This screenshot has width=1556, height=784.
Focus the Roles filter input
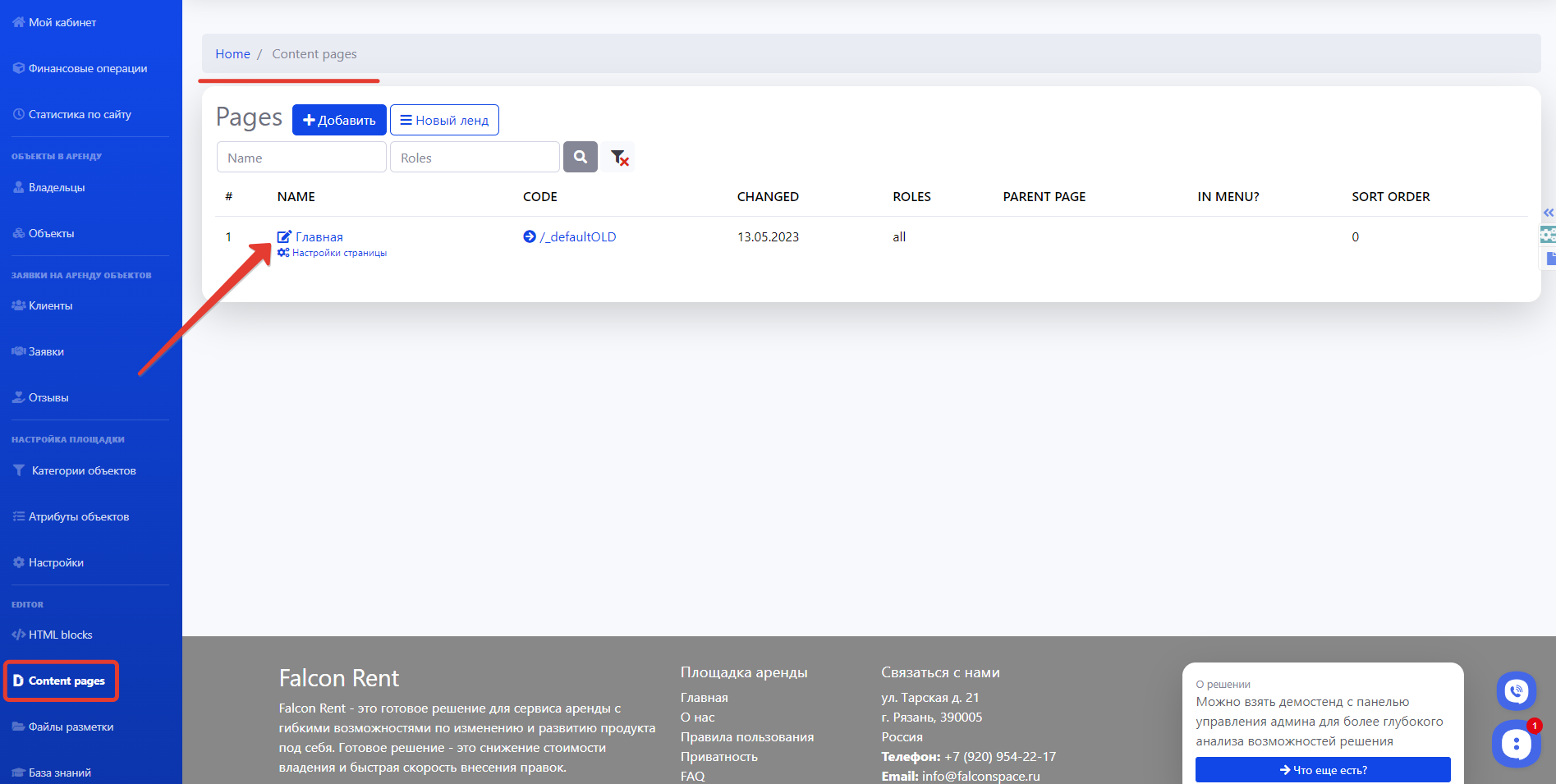click(x=475, y=158)
